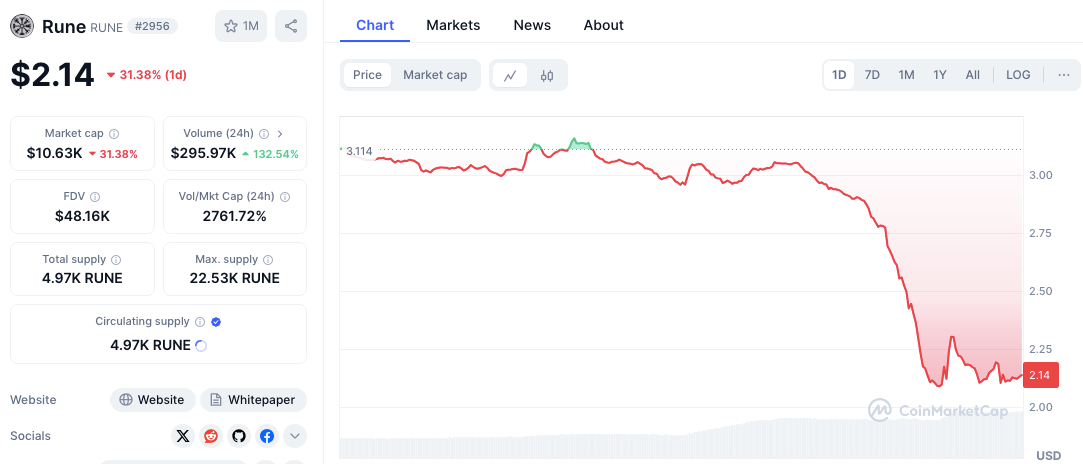Open the News tab
Screen dimensions: 1083x464
coord(532,25)
